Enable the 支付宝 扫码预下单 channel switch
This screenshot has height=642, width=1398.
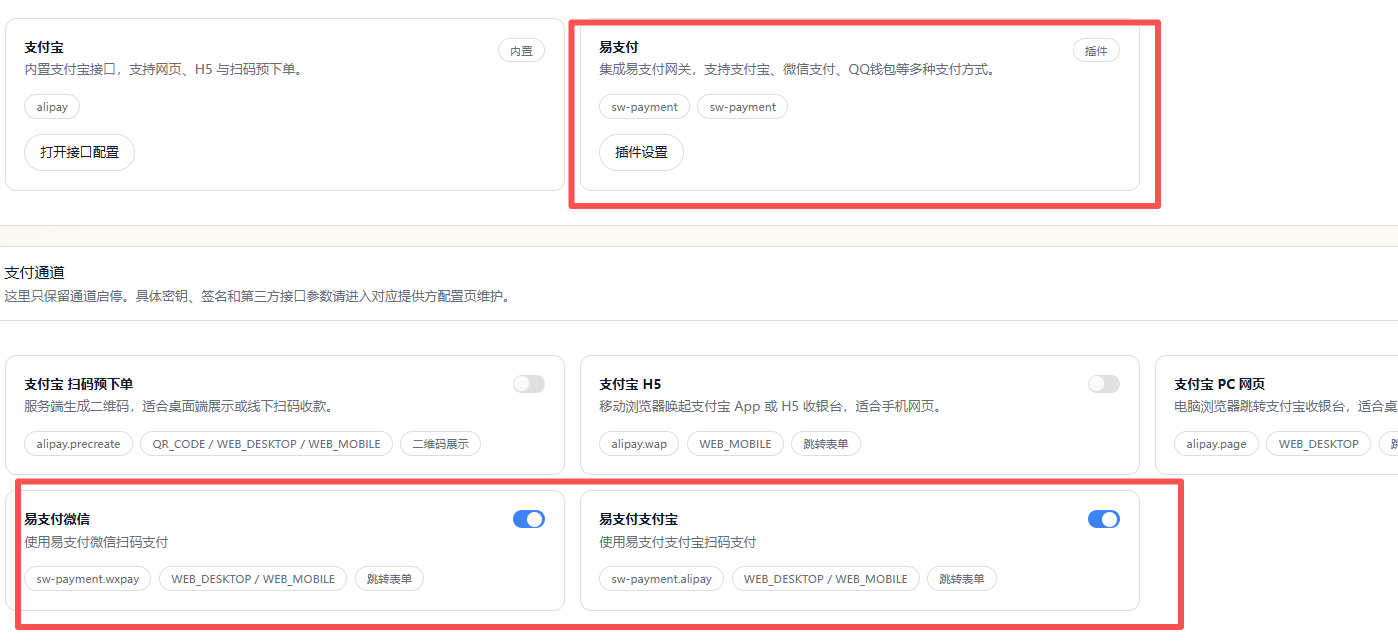(529, 384)
